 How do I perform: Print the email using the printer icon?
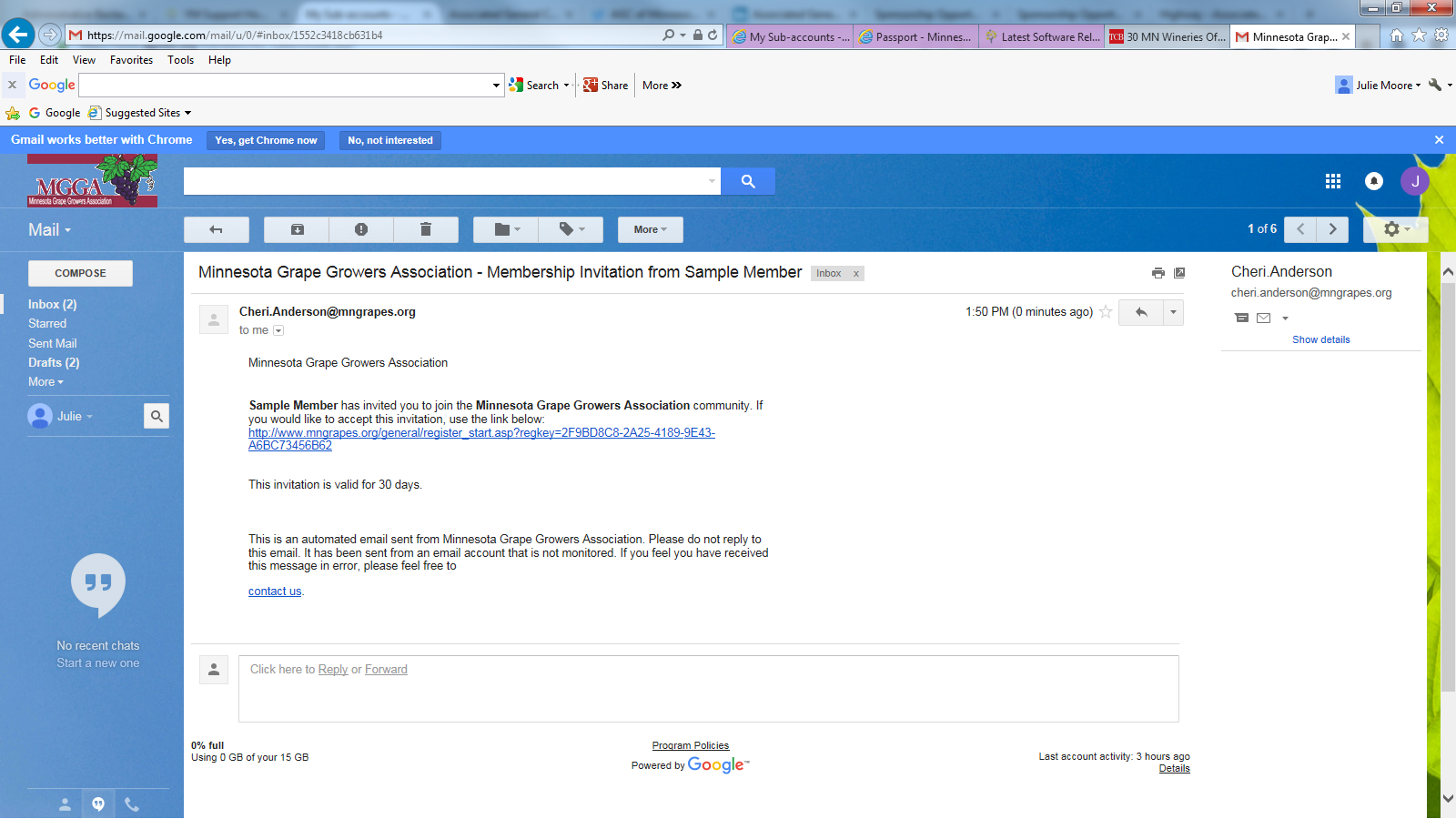(1158, 273)
